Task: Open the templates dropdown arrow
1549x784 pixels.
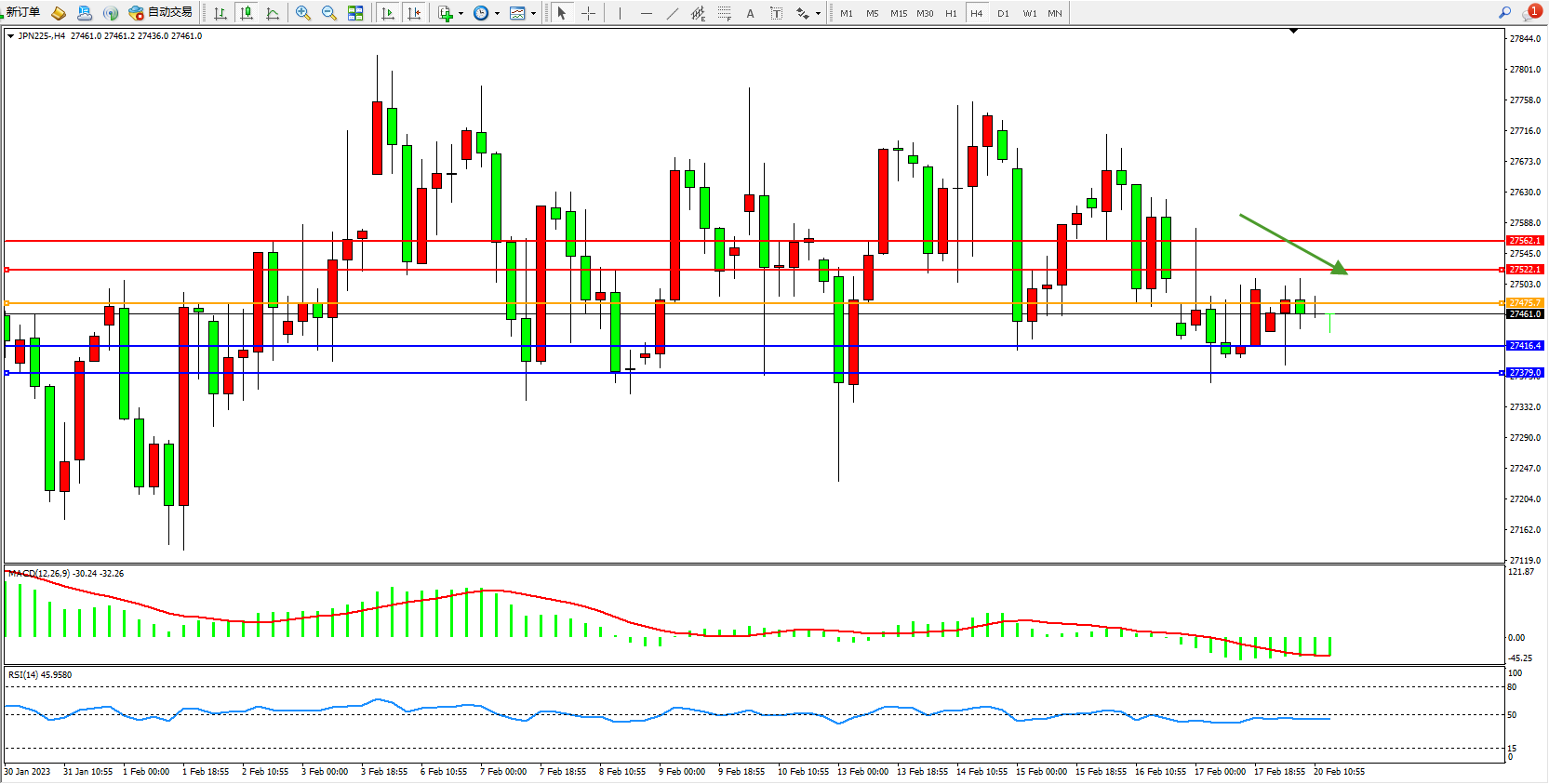Action: [x=533, y=13]
